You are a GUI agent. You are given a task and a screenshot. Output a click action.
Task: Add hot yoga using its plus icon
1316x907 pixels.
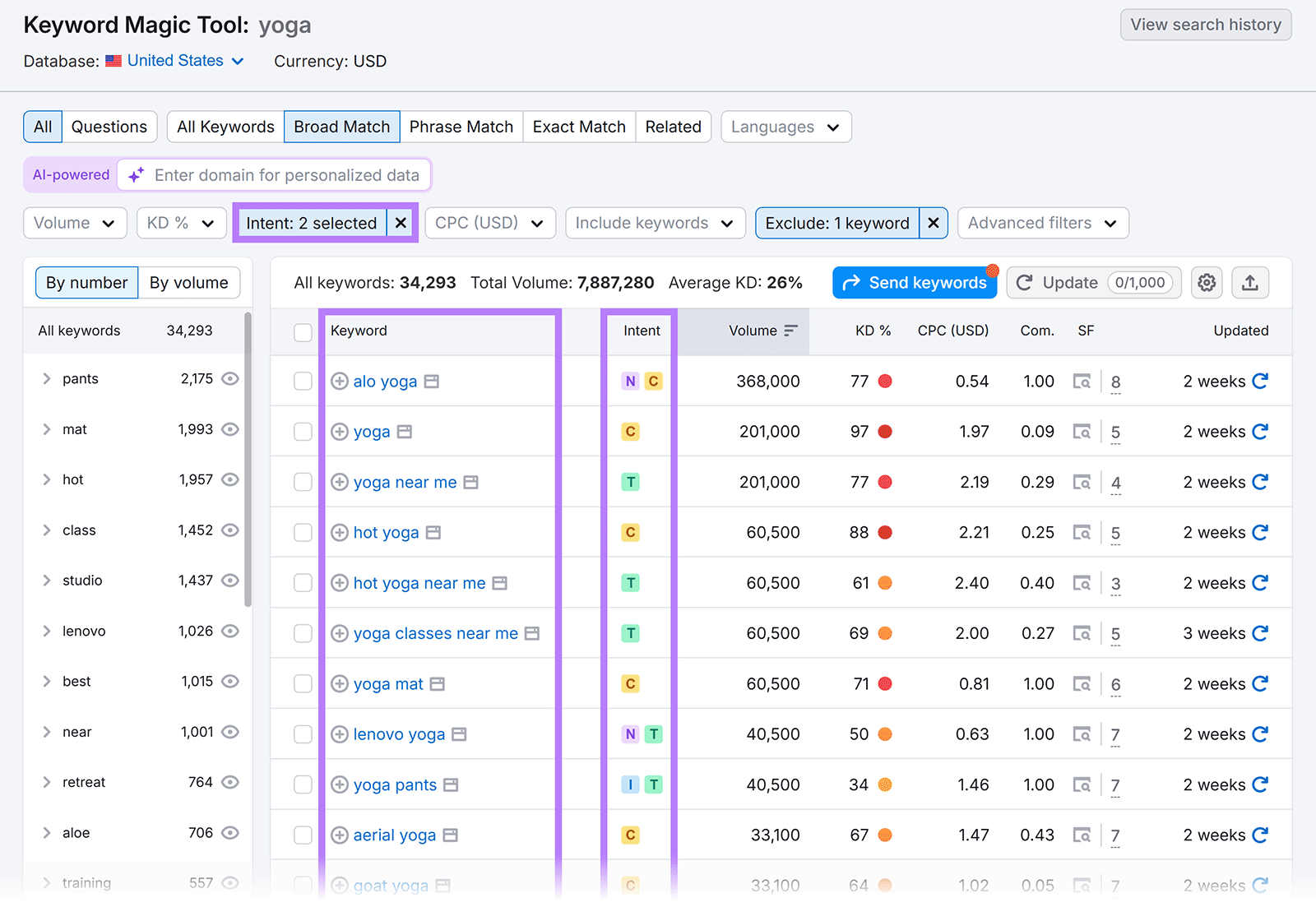[339, 532]
